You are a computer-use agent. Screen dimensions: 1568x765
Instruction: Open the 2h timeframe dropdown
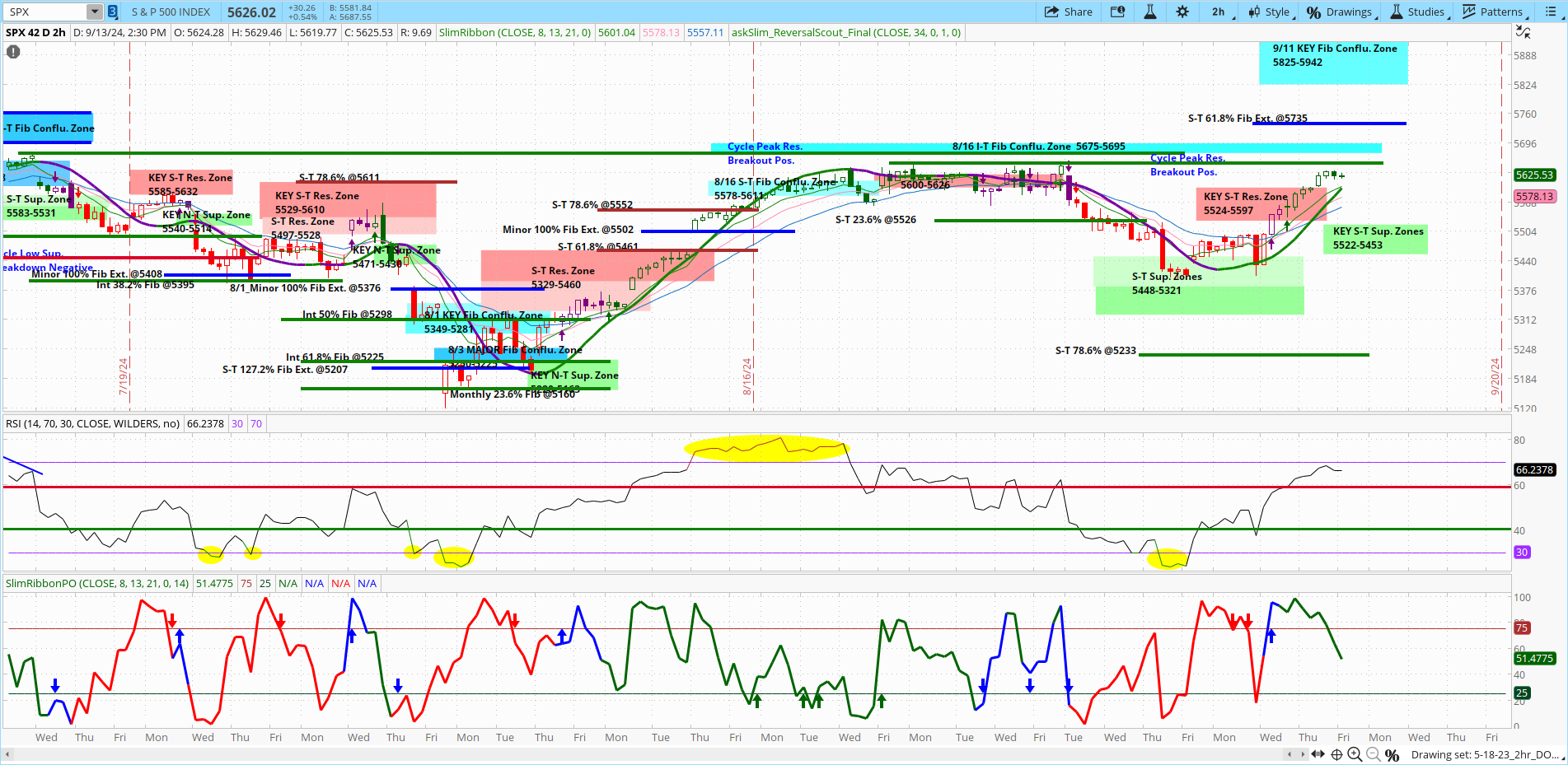click(1219, 12)
